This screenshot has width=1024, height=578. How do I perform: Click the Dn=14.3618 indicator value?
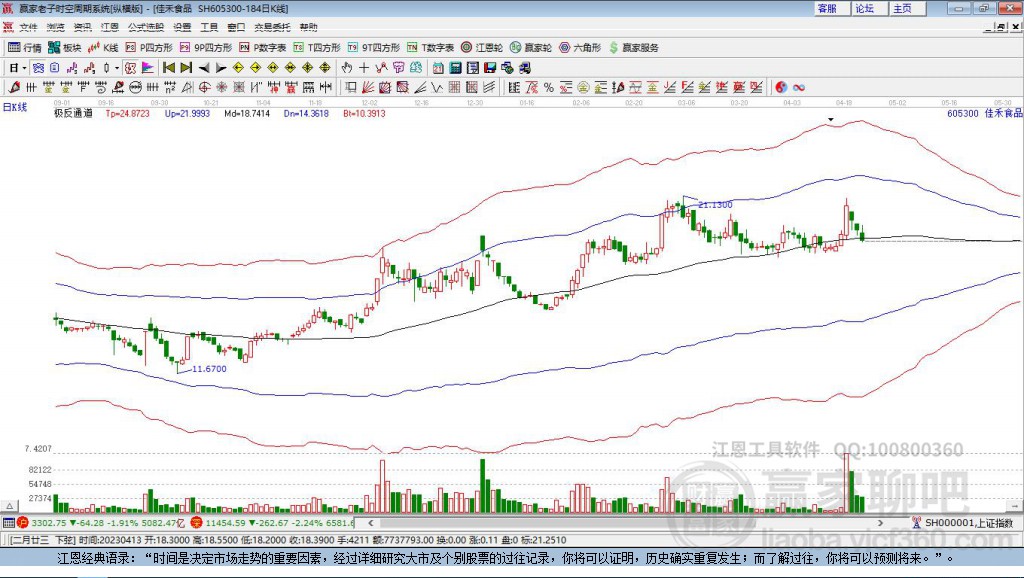point(306,113)
